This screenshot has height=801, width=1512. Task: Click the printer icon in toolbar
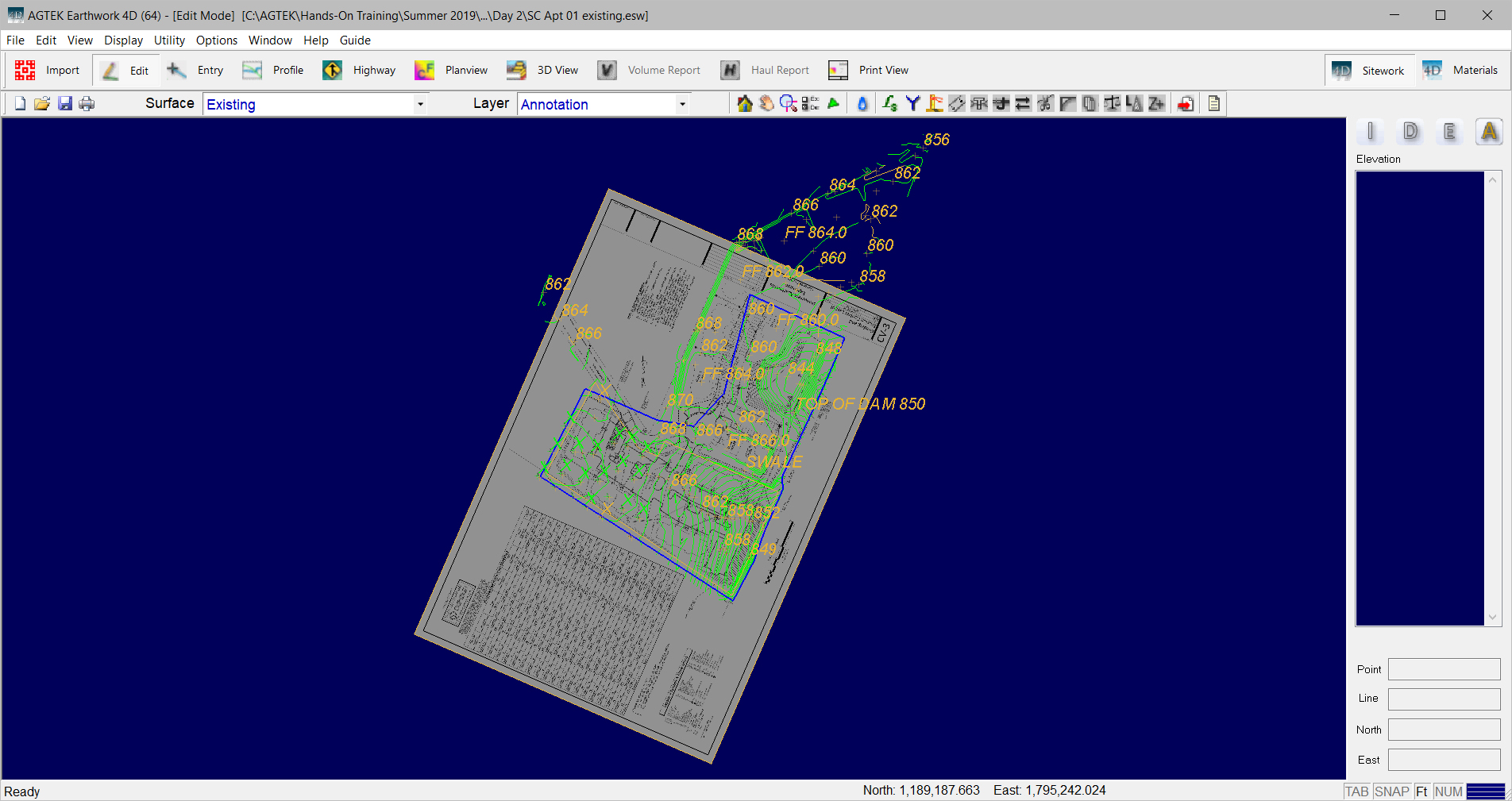(87, 104)
